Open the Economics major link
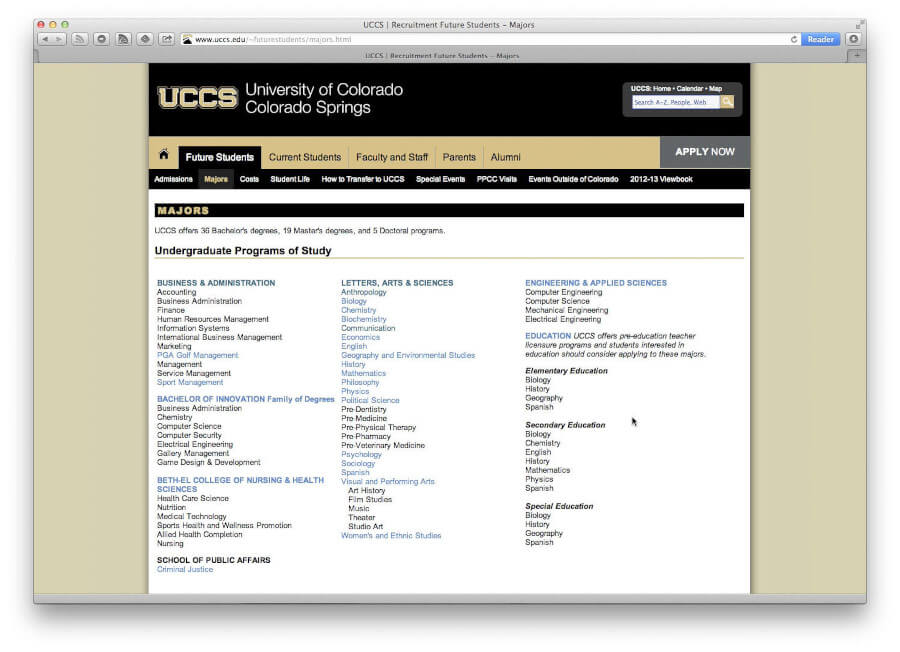 (x=360, y=337)
